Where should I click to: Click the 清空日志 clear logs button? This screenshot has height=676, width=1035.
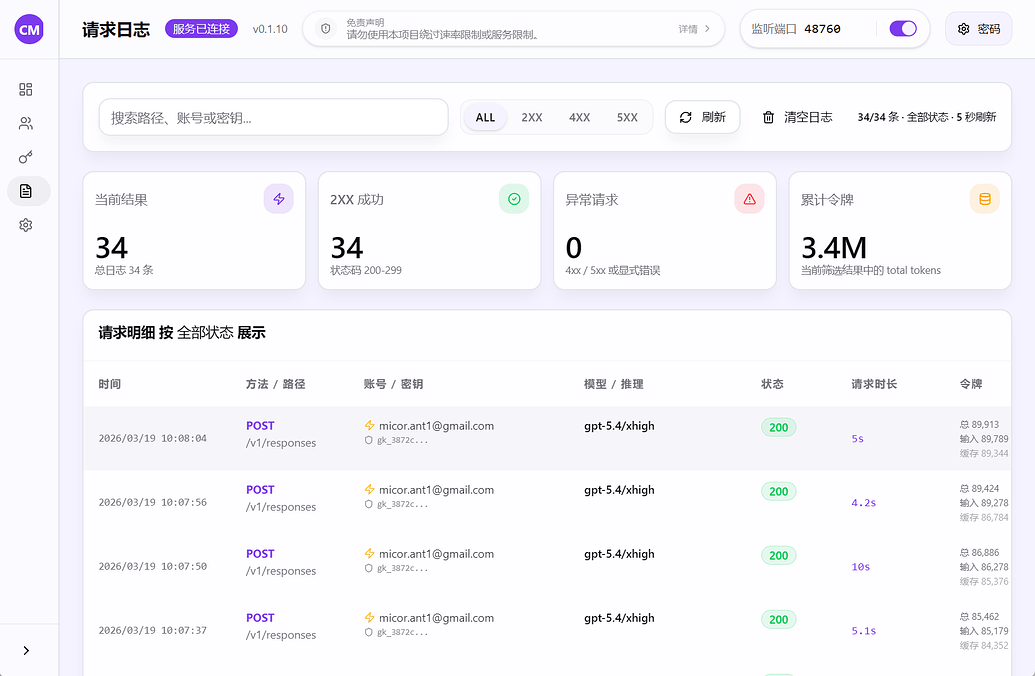(797, 118)
